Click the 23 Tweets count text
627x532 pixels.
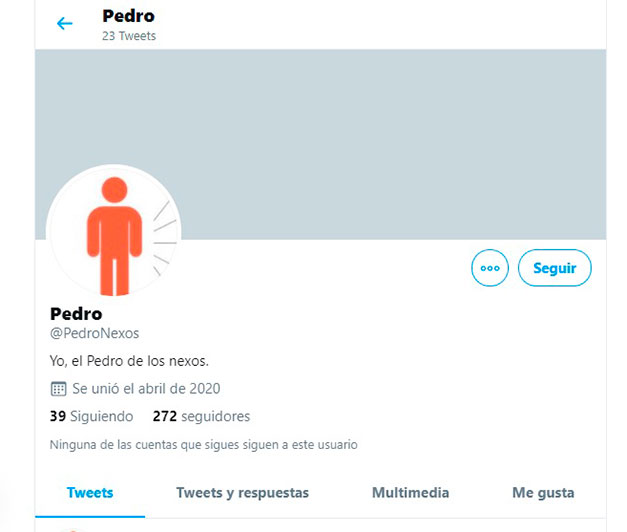pyautogui.click(x=129, y=36)
